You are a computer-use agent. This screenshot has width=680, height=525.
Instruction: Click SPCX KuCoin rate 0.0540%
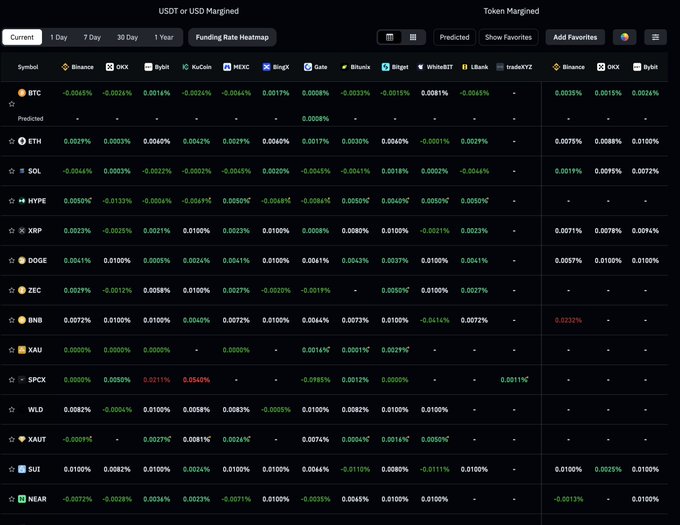(196, 380)
